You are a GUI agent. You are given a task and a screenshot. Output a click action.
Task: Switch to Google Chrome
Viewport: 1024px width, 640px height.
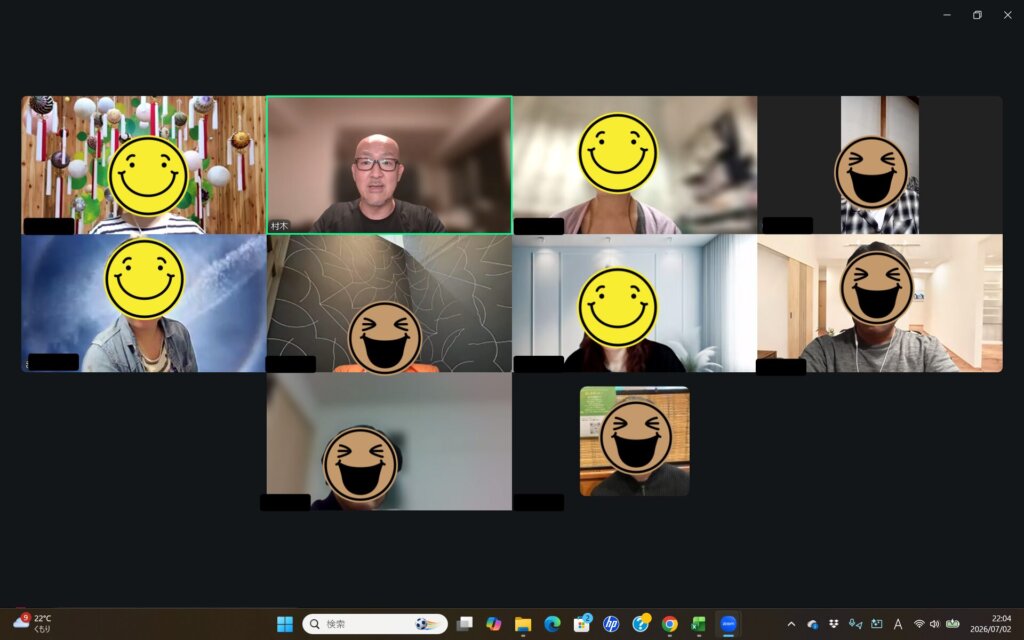click(669, 624)
